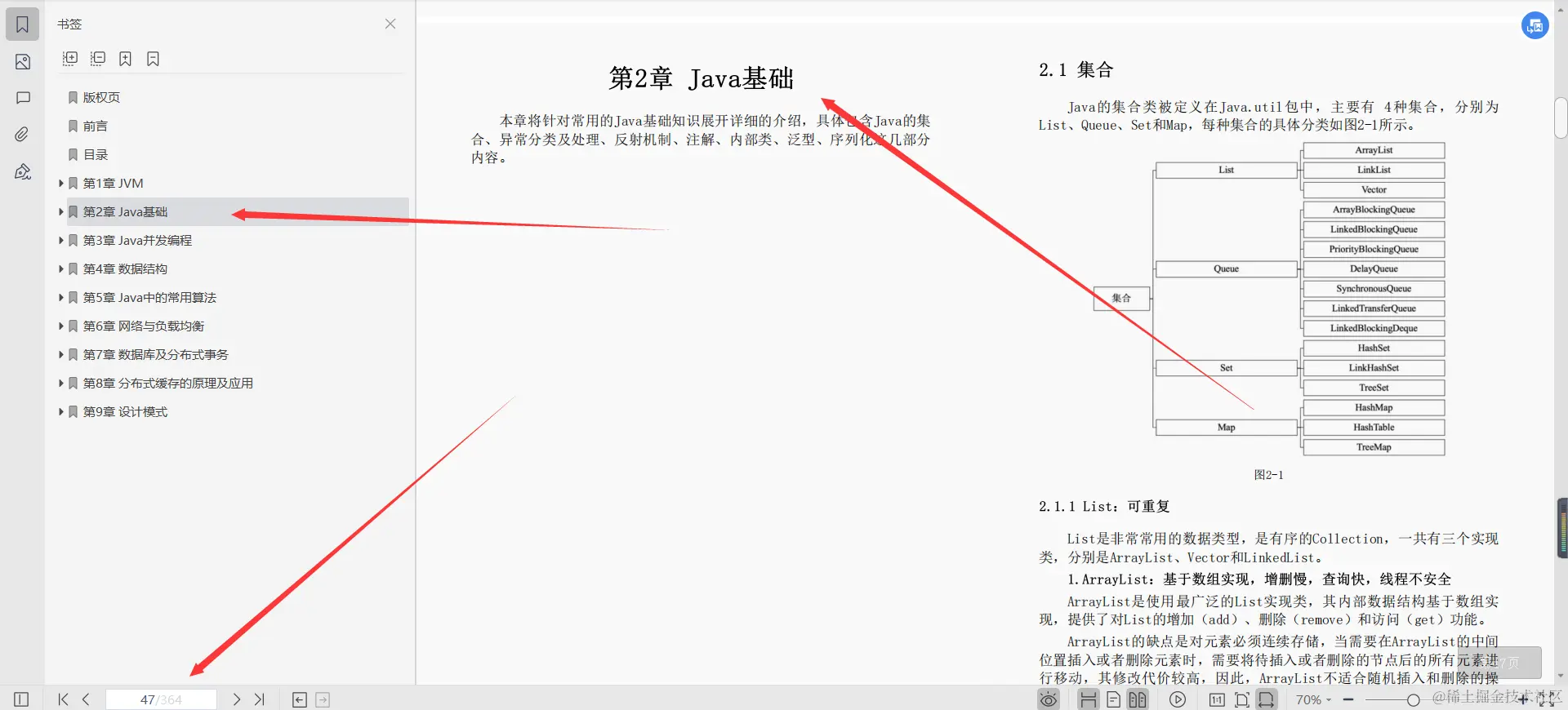Open the bookmarks sidebar panel icon
1568x710 pixels.
coord(23,24)
